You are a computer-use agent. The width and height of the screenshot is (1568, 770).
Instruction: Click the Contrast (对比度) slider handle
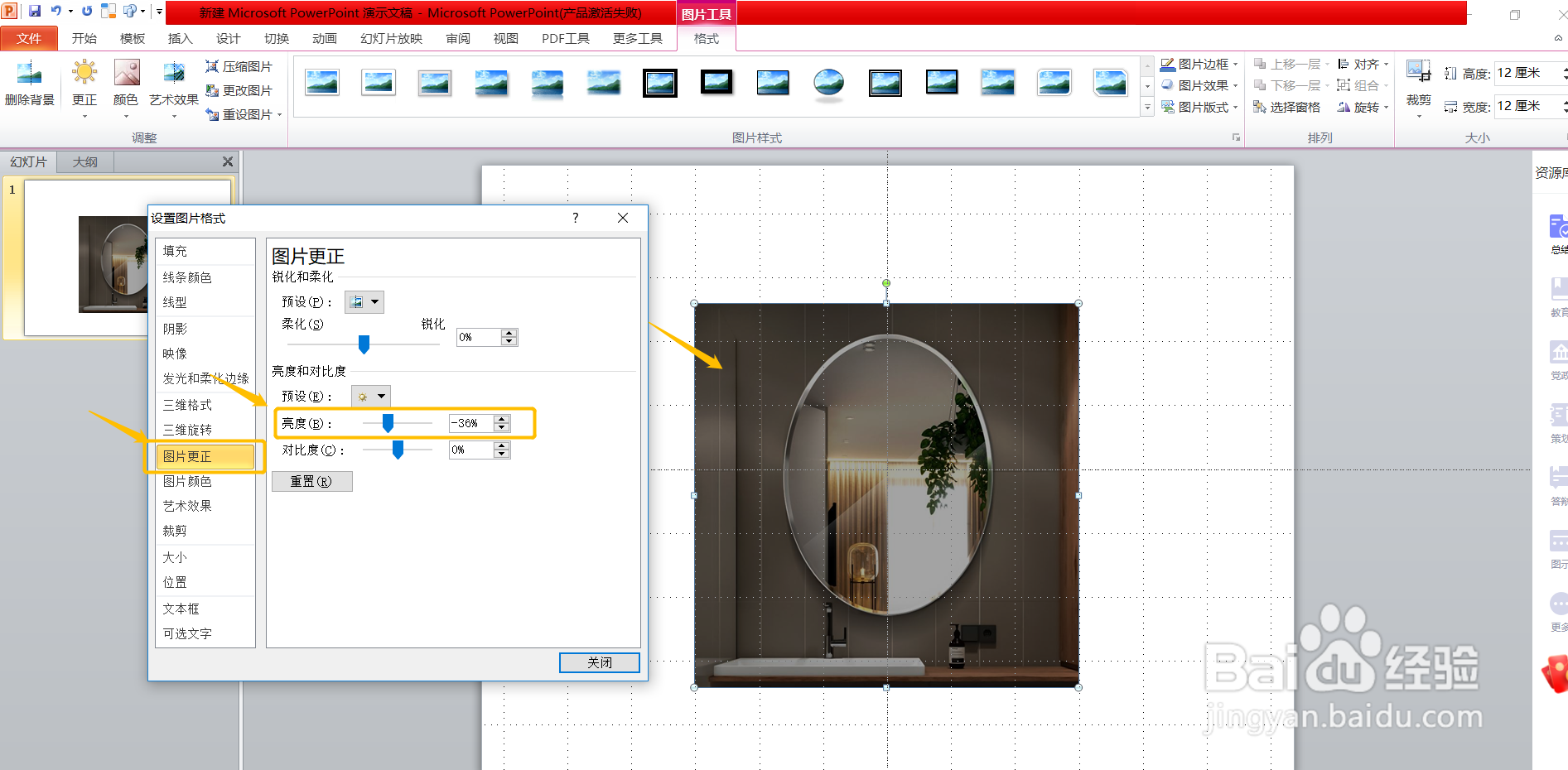pos(398,450)
